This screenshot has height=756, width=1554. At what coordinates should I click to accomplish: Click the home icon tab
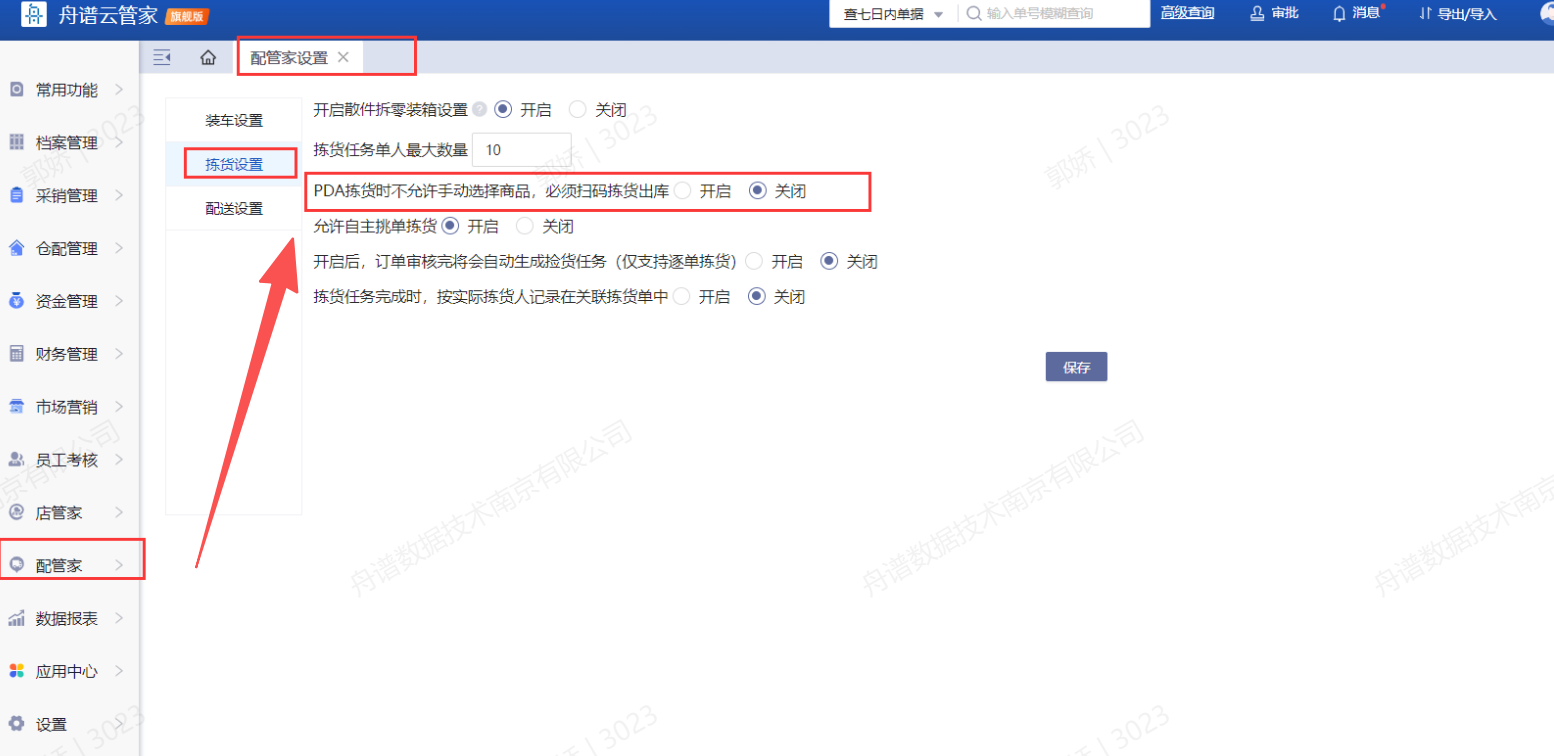[x=208, y=58]
